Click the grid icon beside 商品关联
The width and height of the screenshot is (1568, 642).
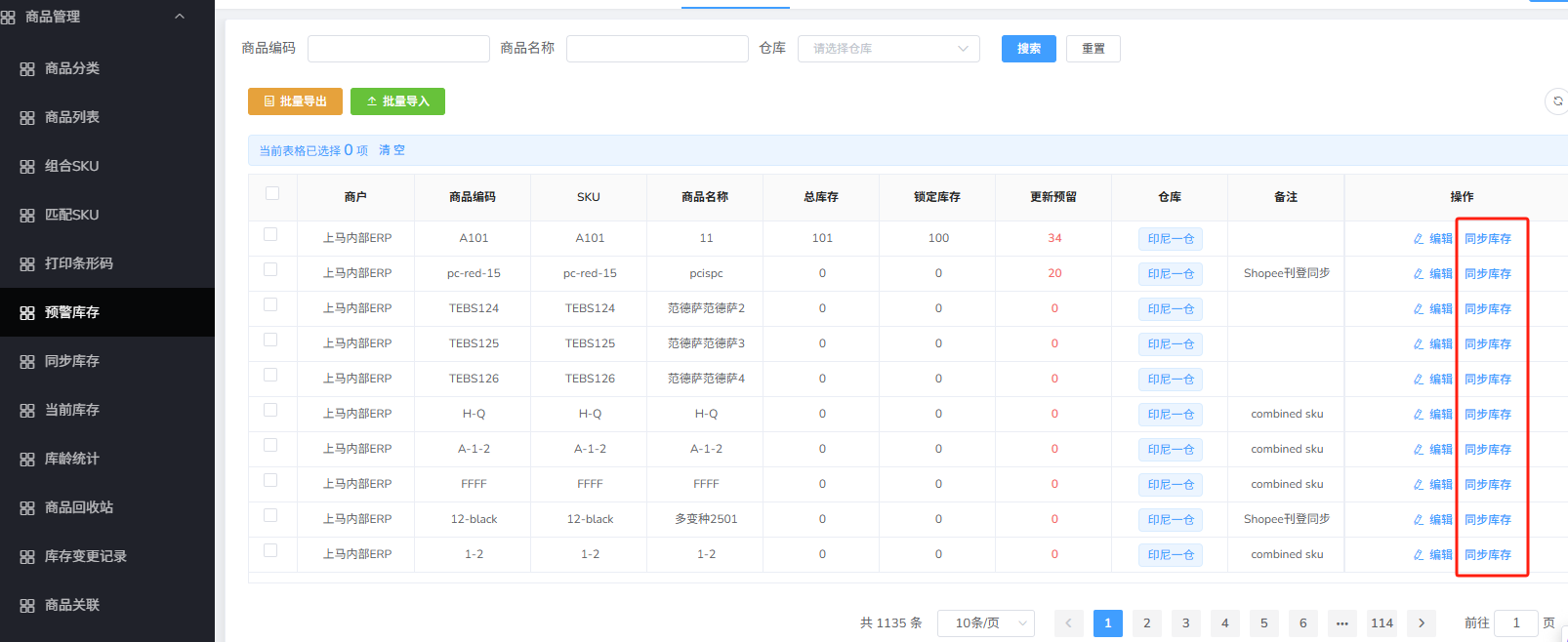pos(27,606)
